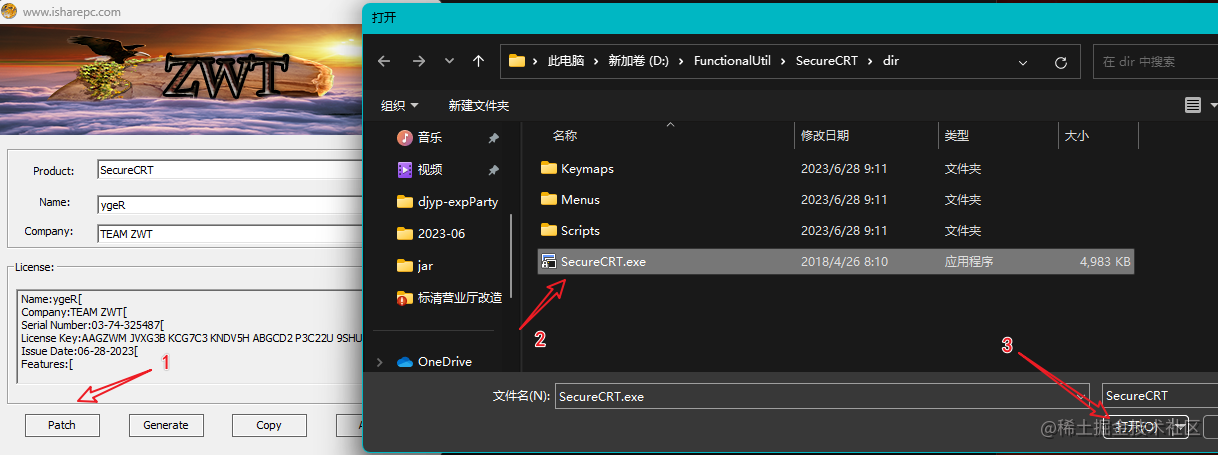The image size is (1218, 455).
Task: Open the view options dropdown arrow
Action: [x=1213, y=105]
